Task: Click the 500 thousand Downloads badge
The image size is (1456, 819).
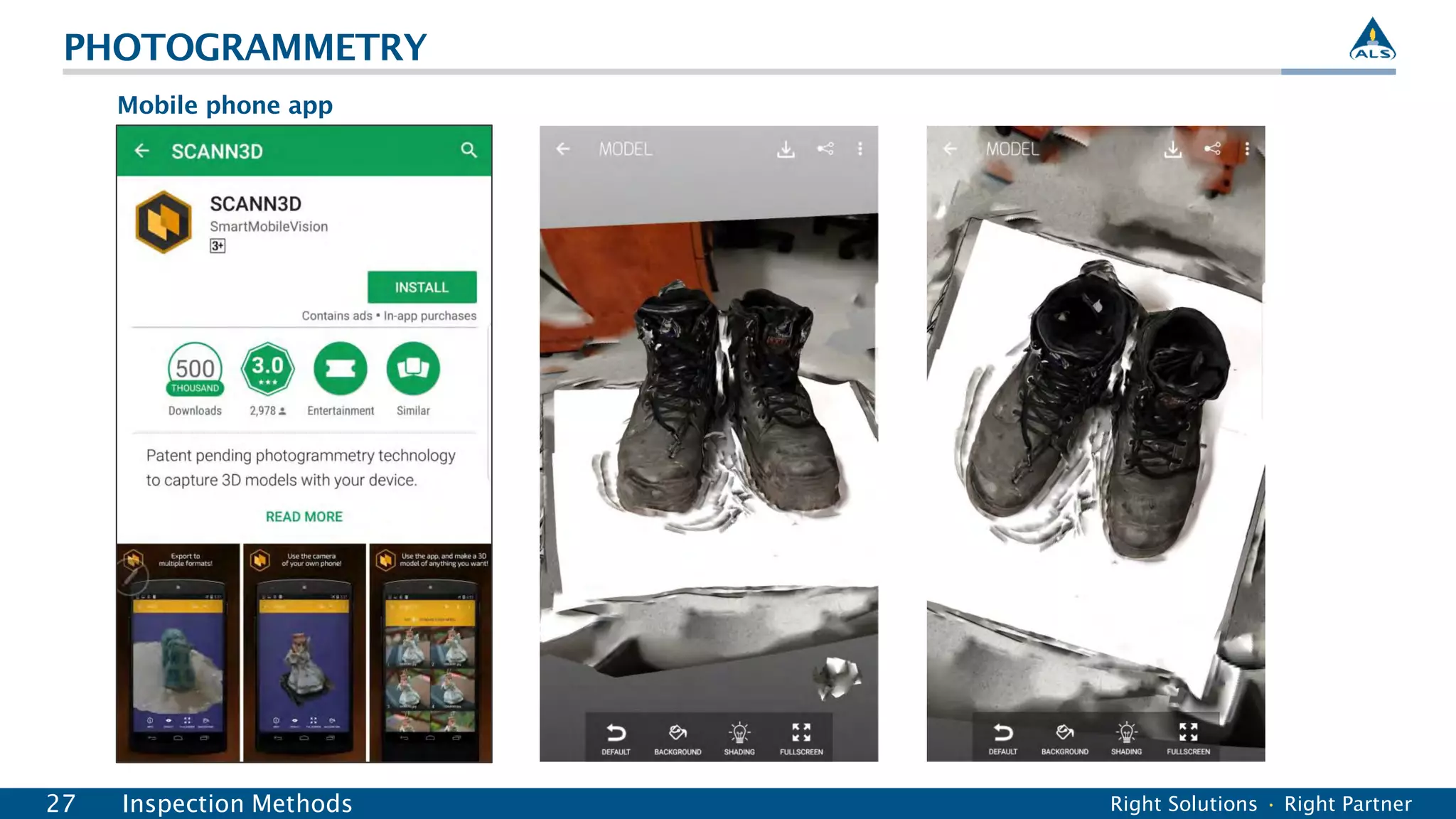Action: click(x=195, y=370)
